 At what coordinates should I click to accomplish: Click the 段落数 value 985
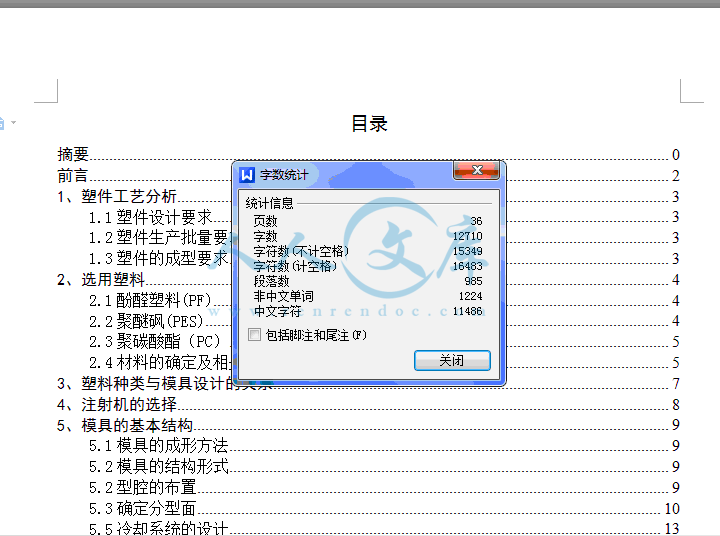[473, 281]
